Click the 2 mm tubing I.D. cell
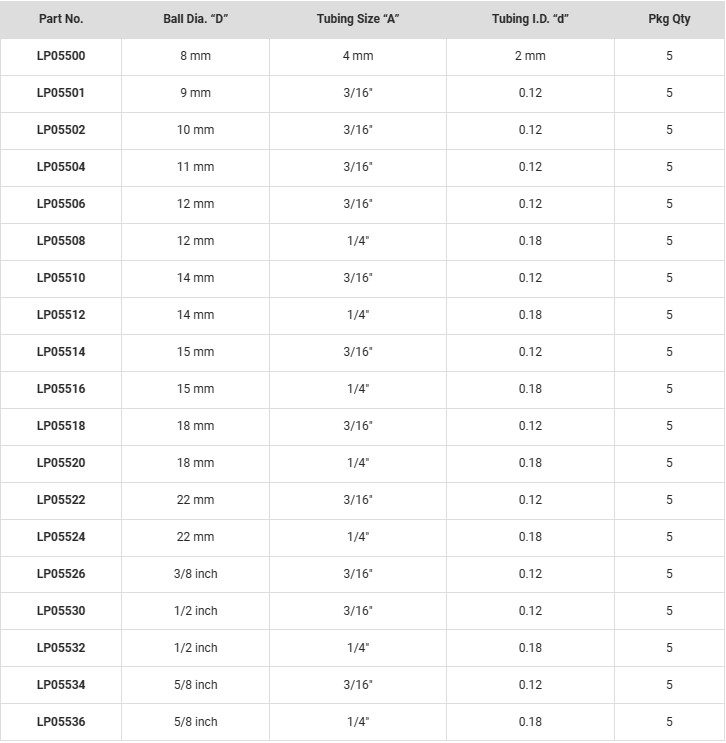726x743 pixels. click(x=530, y=56)
